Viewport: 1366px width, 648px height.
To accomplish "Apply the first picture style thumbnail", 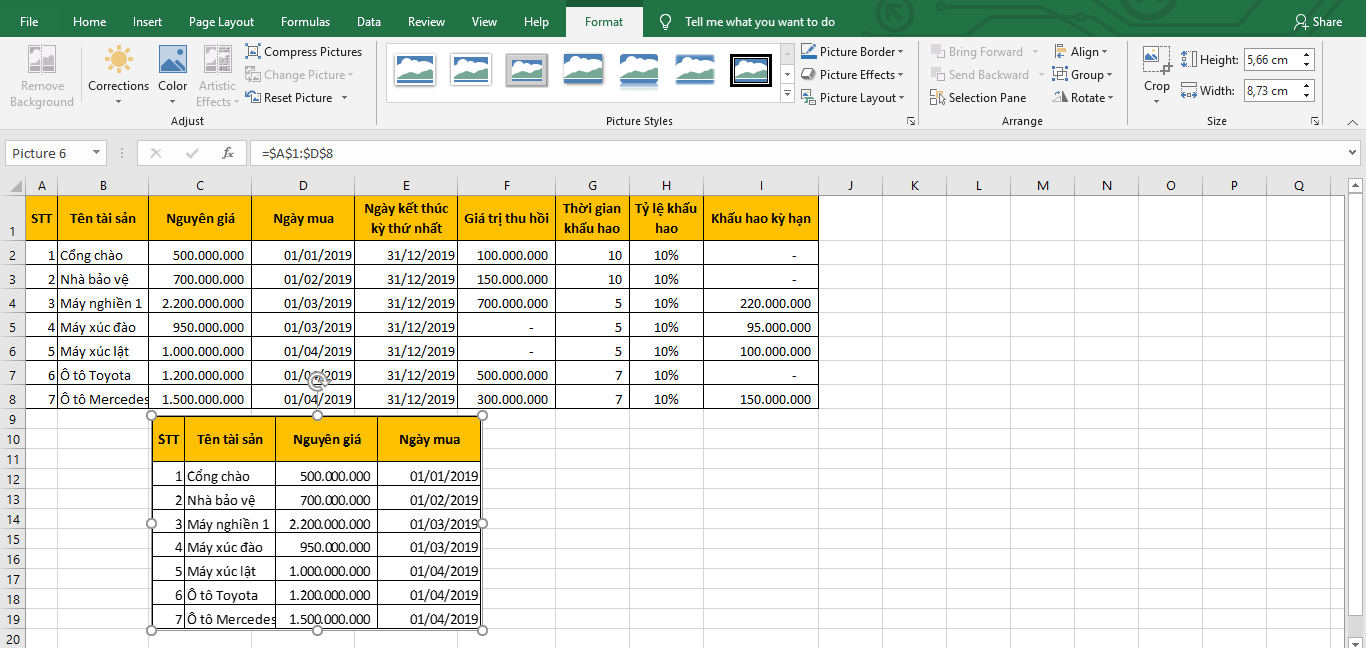I will click(414, 70).
